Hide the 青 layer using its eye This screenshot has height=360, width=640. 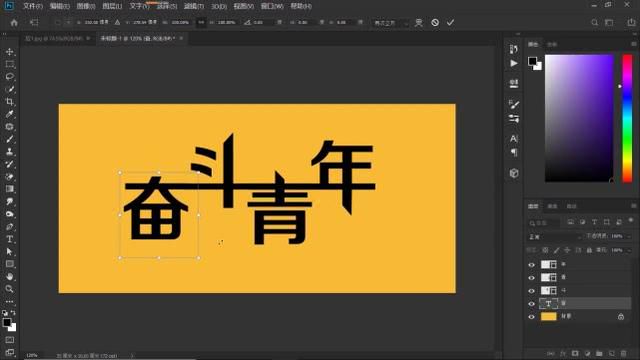(x=531, y=278)
